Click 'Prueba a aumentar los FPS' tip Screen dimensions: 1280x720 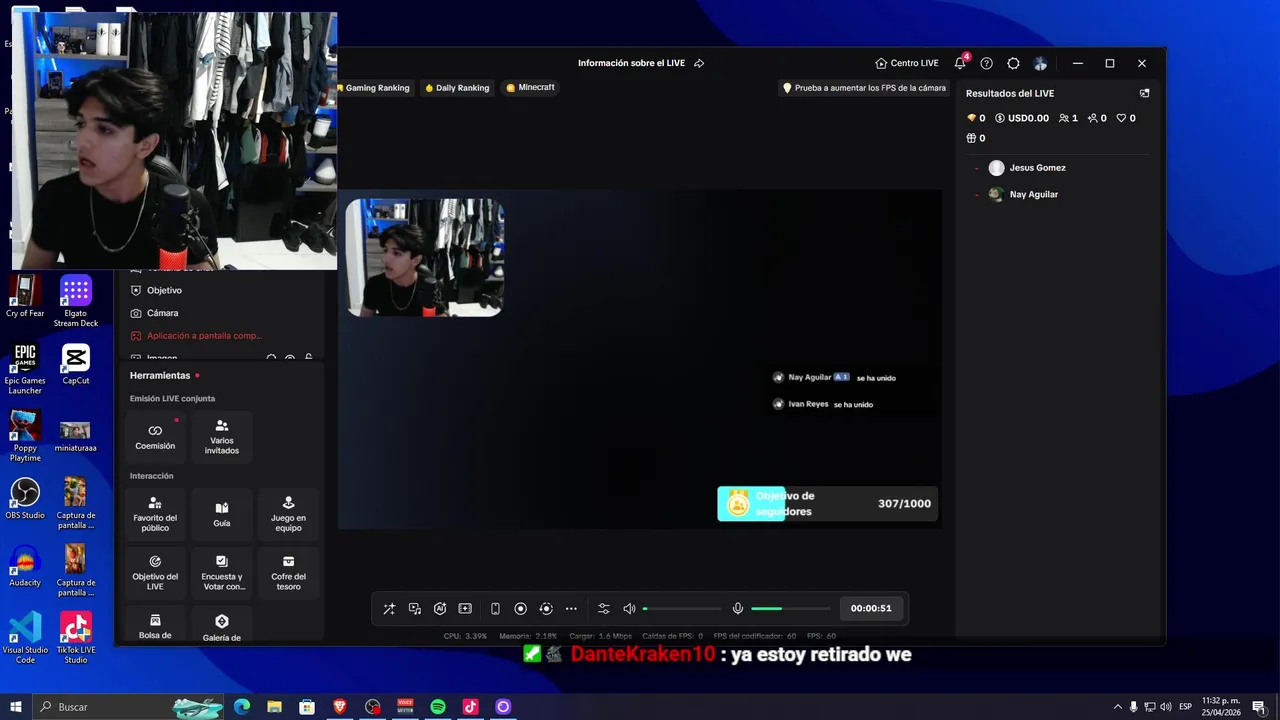pos(864,88)
